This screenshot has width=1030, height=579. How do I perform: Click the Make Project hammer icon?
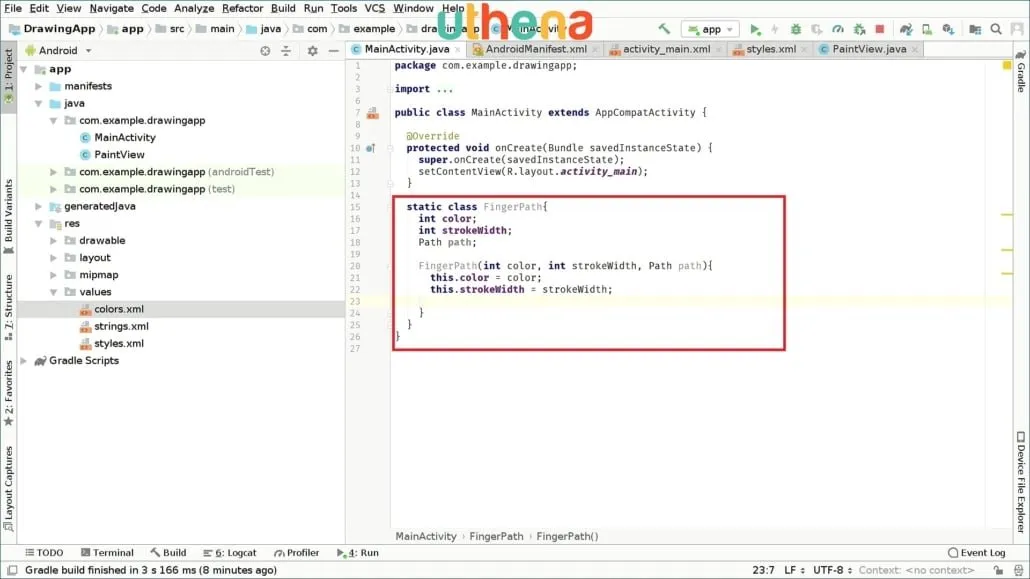click(x=664, y=29)
